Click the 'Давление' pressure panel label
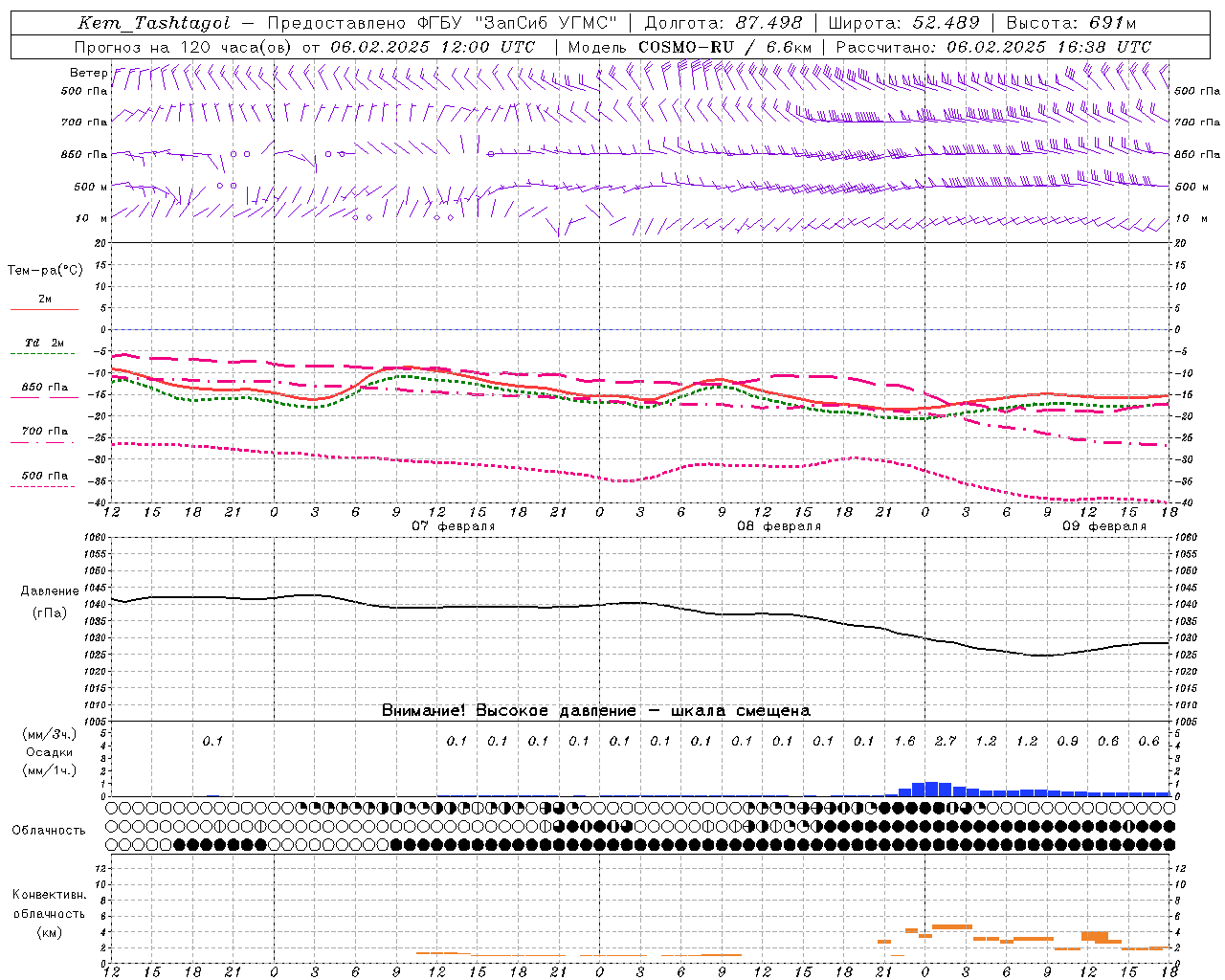The width and height of the screenshot is (1225, 980). [50, 591]
